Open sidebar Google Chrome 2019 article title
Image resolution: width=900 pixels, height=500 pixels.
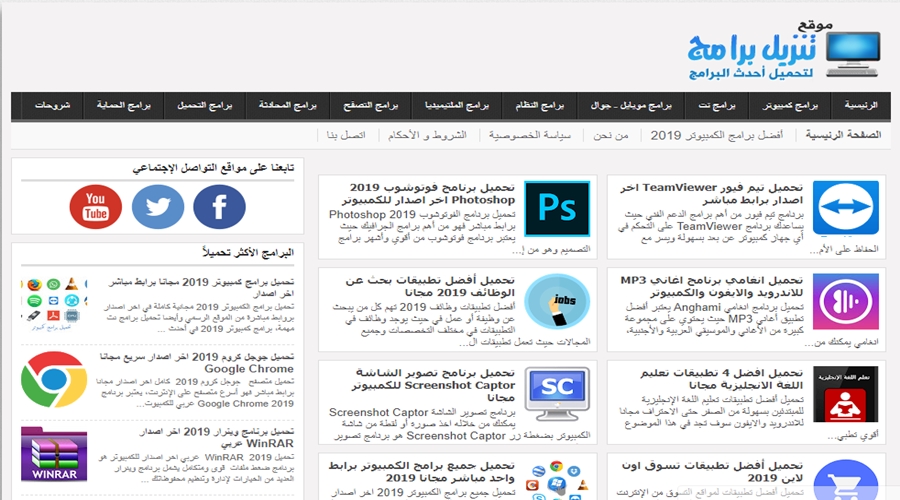pyautogui.click(x=197, y=363)
